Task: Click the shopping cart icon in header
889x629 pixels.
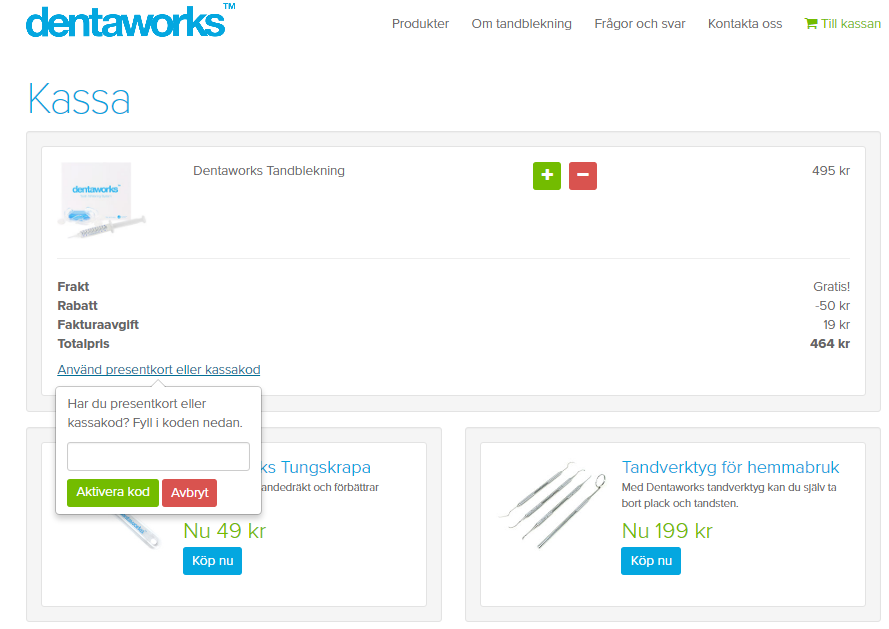Action: tap(811, 24)
